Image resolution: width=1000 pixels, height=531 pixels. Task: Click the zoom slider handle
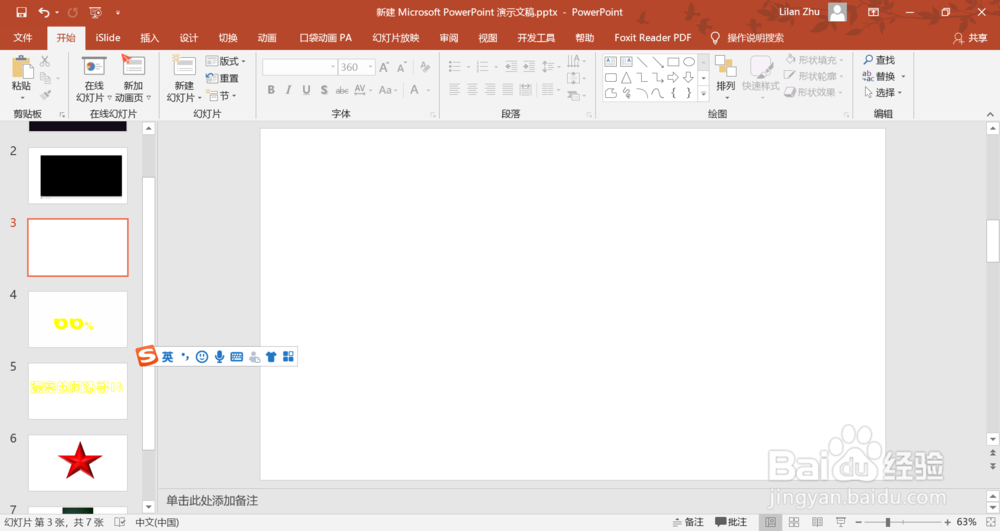[888, 522]
